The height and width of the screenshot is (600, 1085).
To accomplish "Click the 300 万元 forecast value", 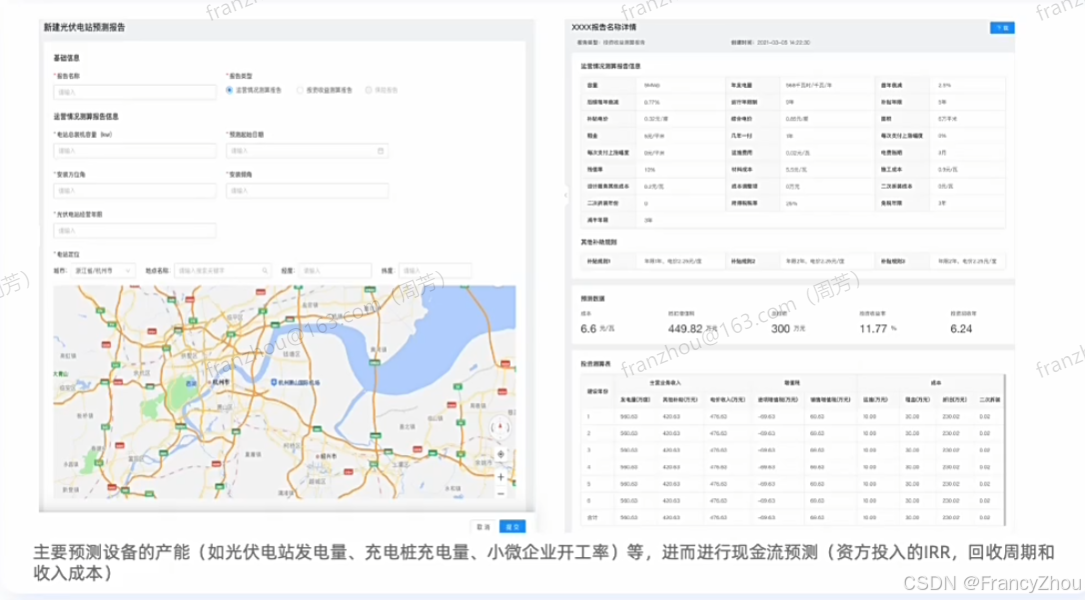I will [x=788, y=329].
